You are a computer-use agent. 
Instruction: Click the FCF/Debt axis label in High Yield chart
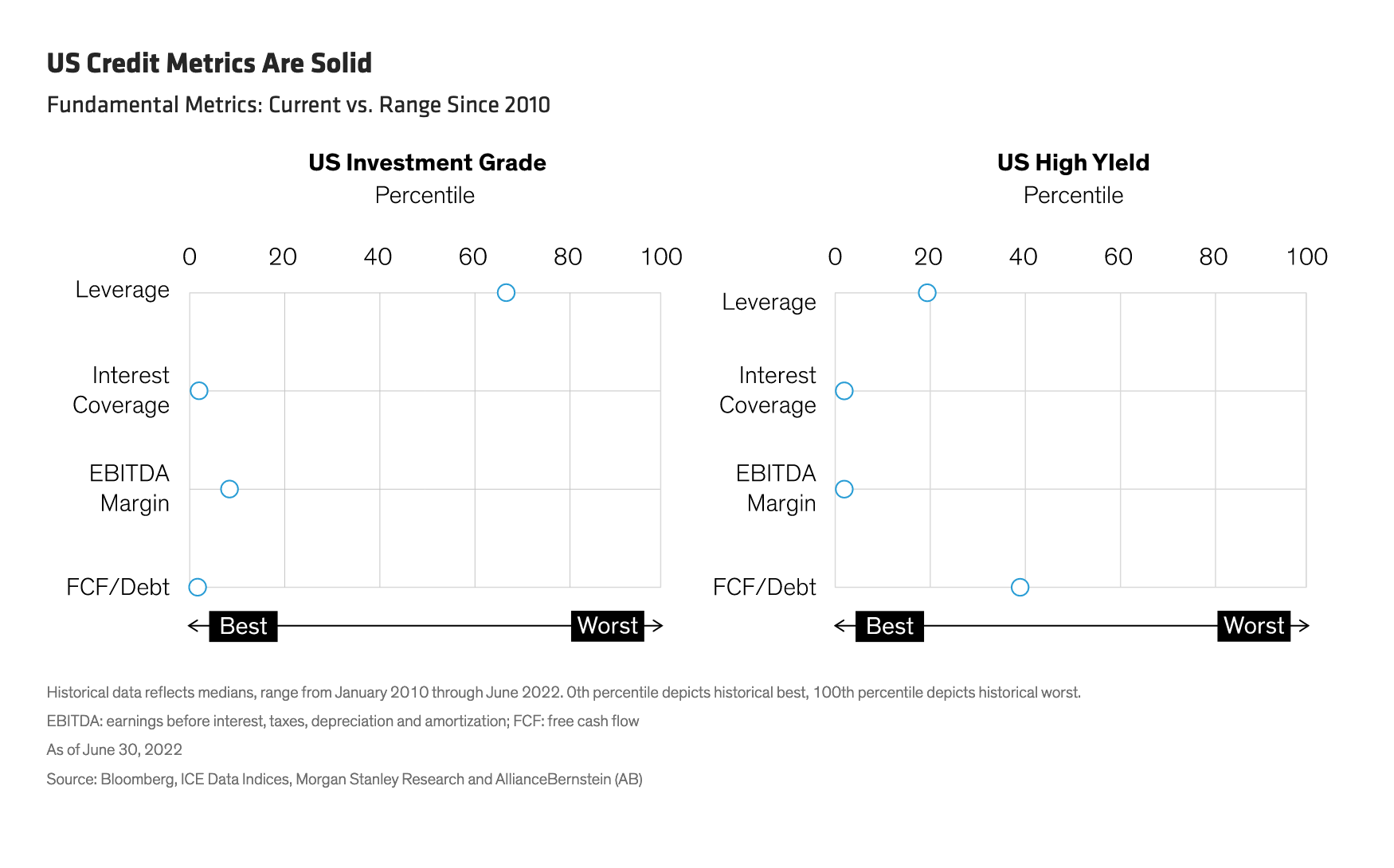click(x=764, y=588)
